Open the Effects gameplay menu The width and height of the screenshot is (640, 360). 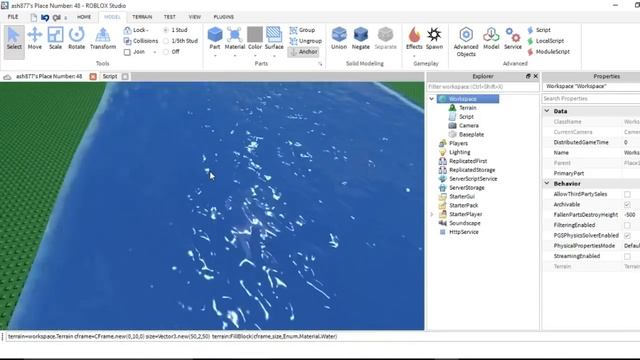click(x=414, y=39)
